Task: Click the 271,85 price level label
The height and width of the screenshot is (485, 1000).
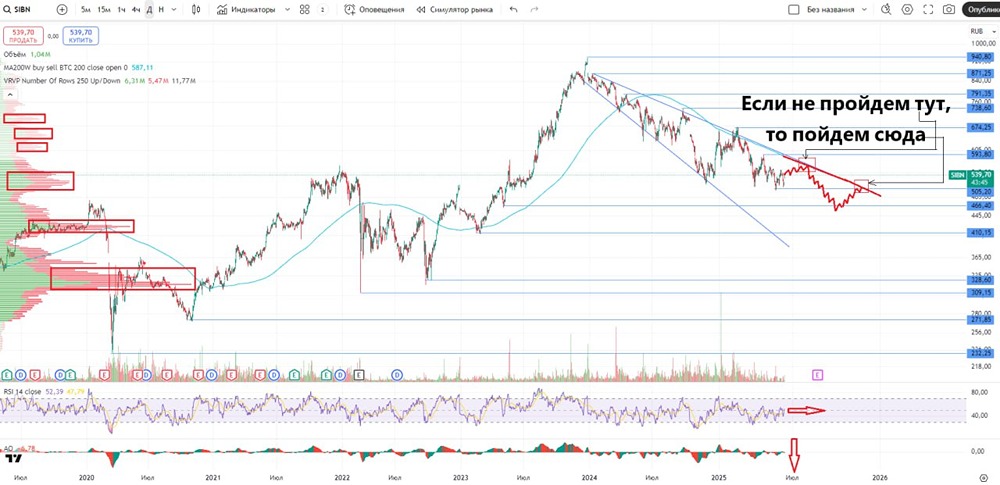Action: click(981, 319)
